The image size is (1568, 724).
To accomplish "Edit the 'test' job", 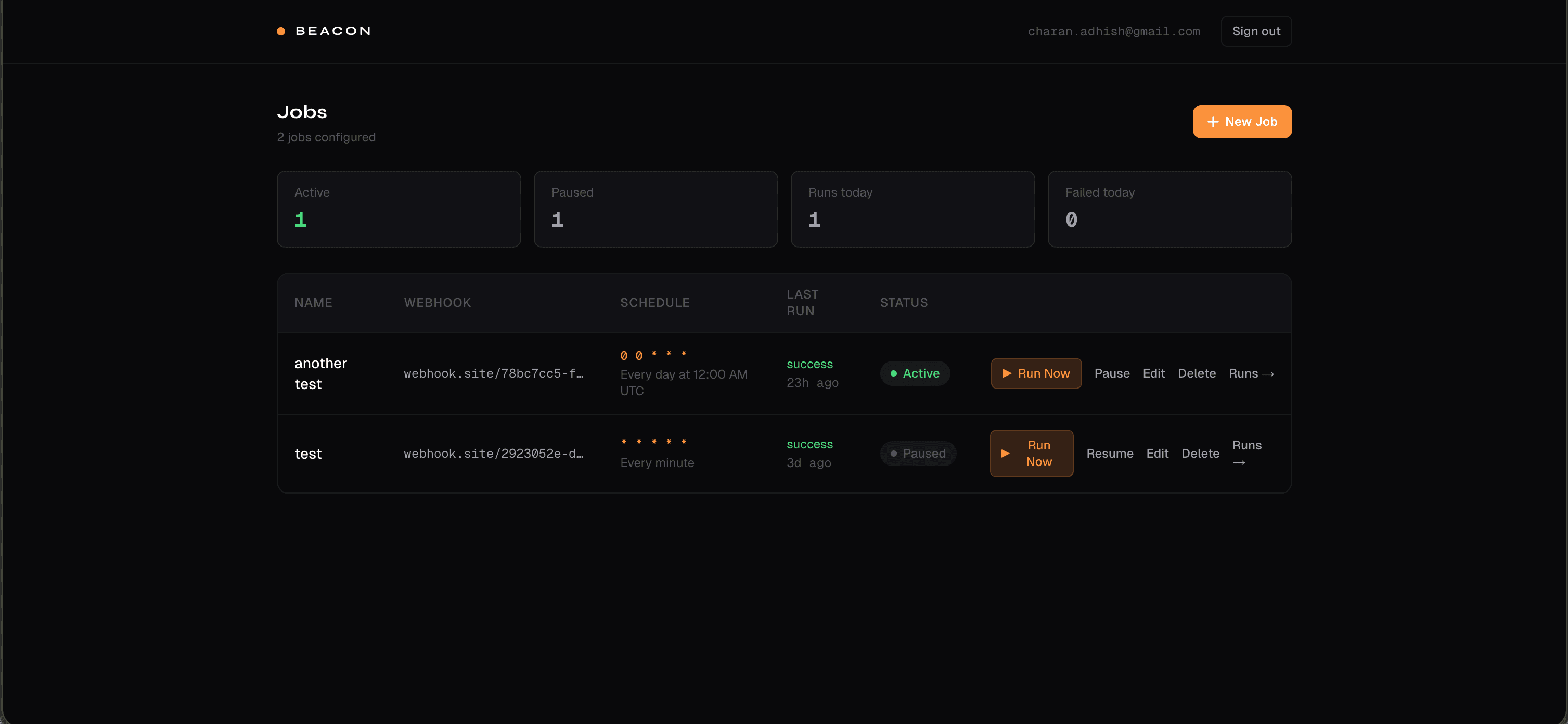I will pos(1157,453).
